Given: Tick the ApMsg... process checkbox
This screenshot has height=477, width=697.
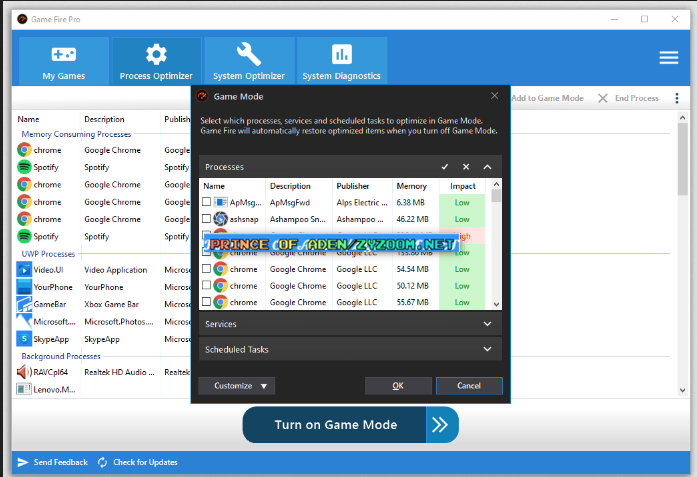Looking at the screenshot, I should tap(206, 202).
